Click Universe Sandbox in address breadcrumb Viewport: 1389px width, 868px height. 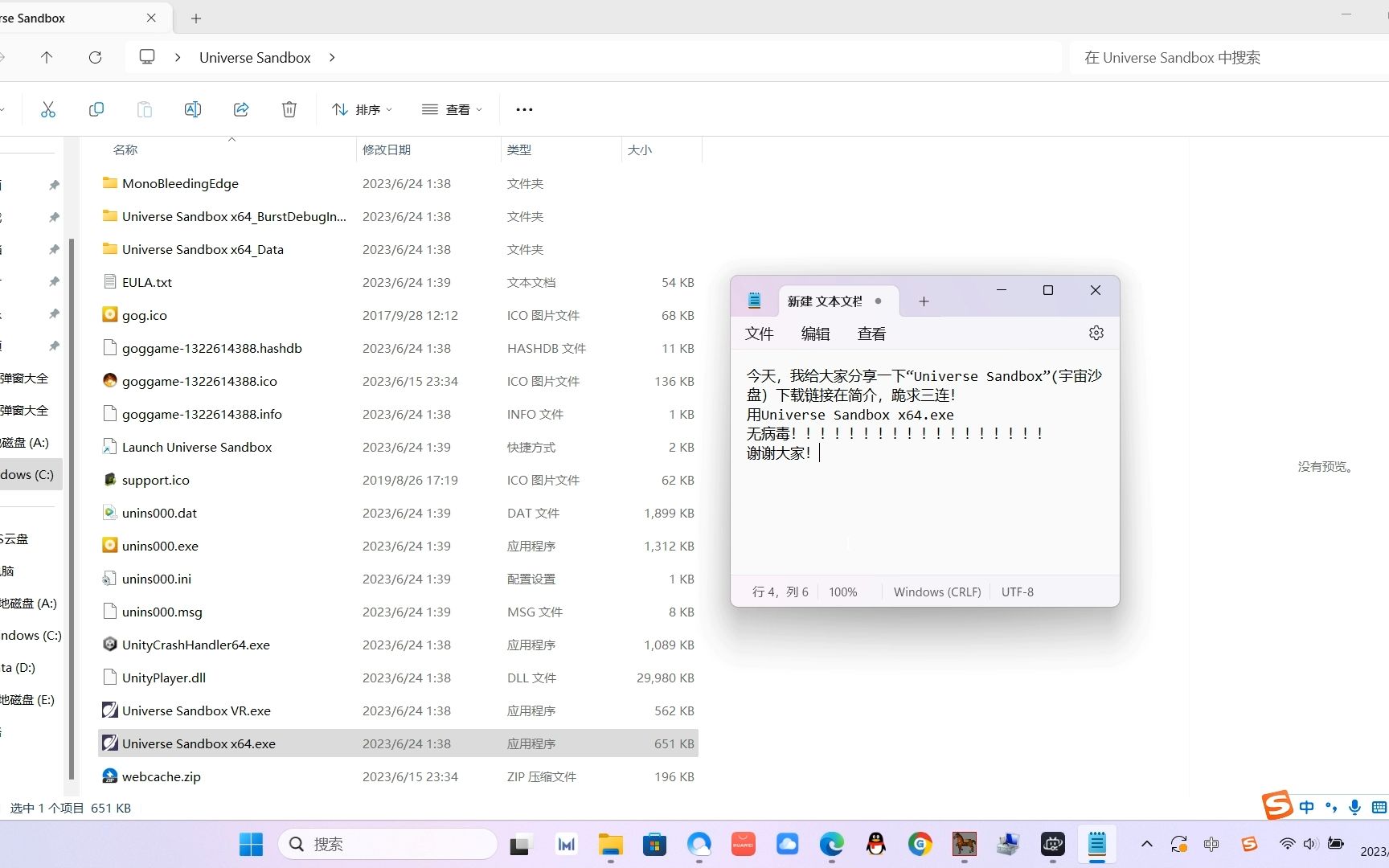tap(255, 57)
